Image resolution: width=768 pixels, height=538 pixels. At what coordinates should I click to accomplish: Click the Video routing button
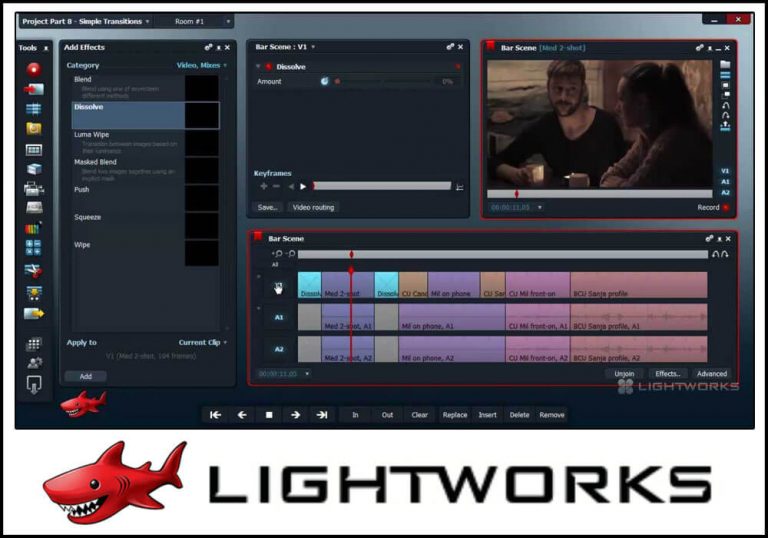click(x=313, y=207)
